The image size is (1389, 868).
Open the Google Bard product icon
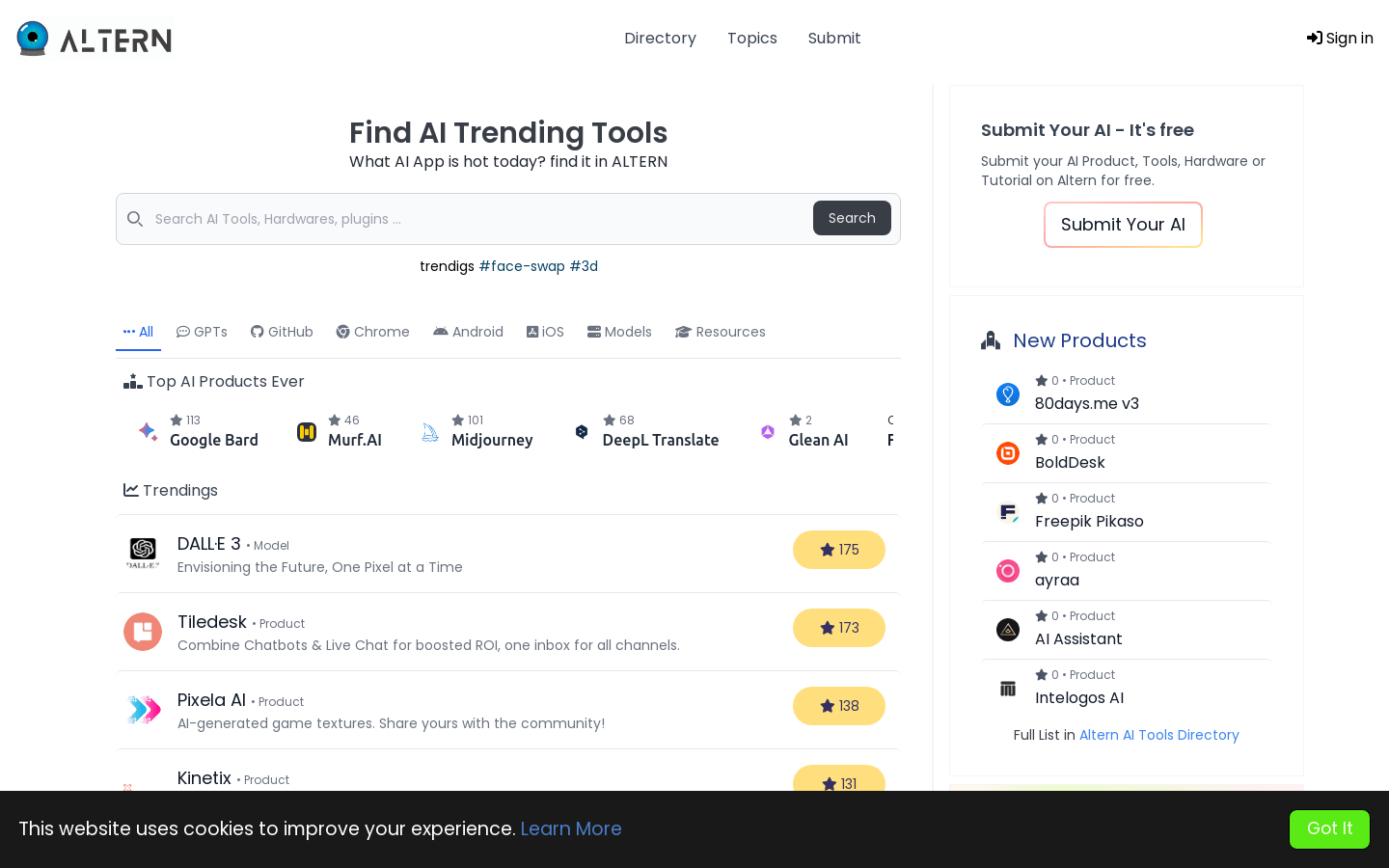point(148,431)
